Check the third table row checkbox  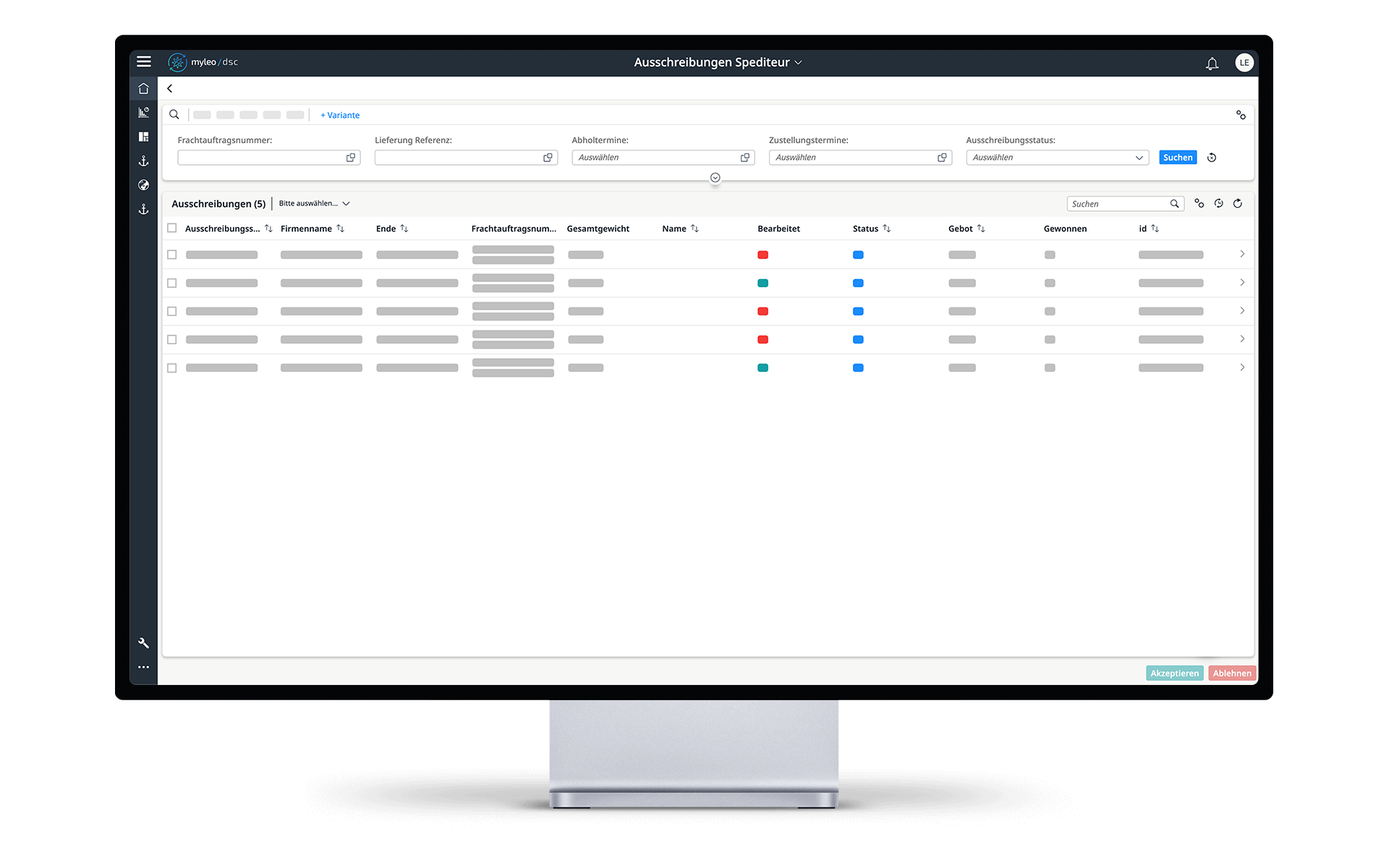(x=172, y=311)
